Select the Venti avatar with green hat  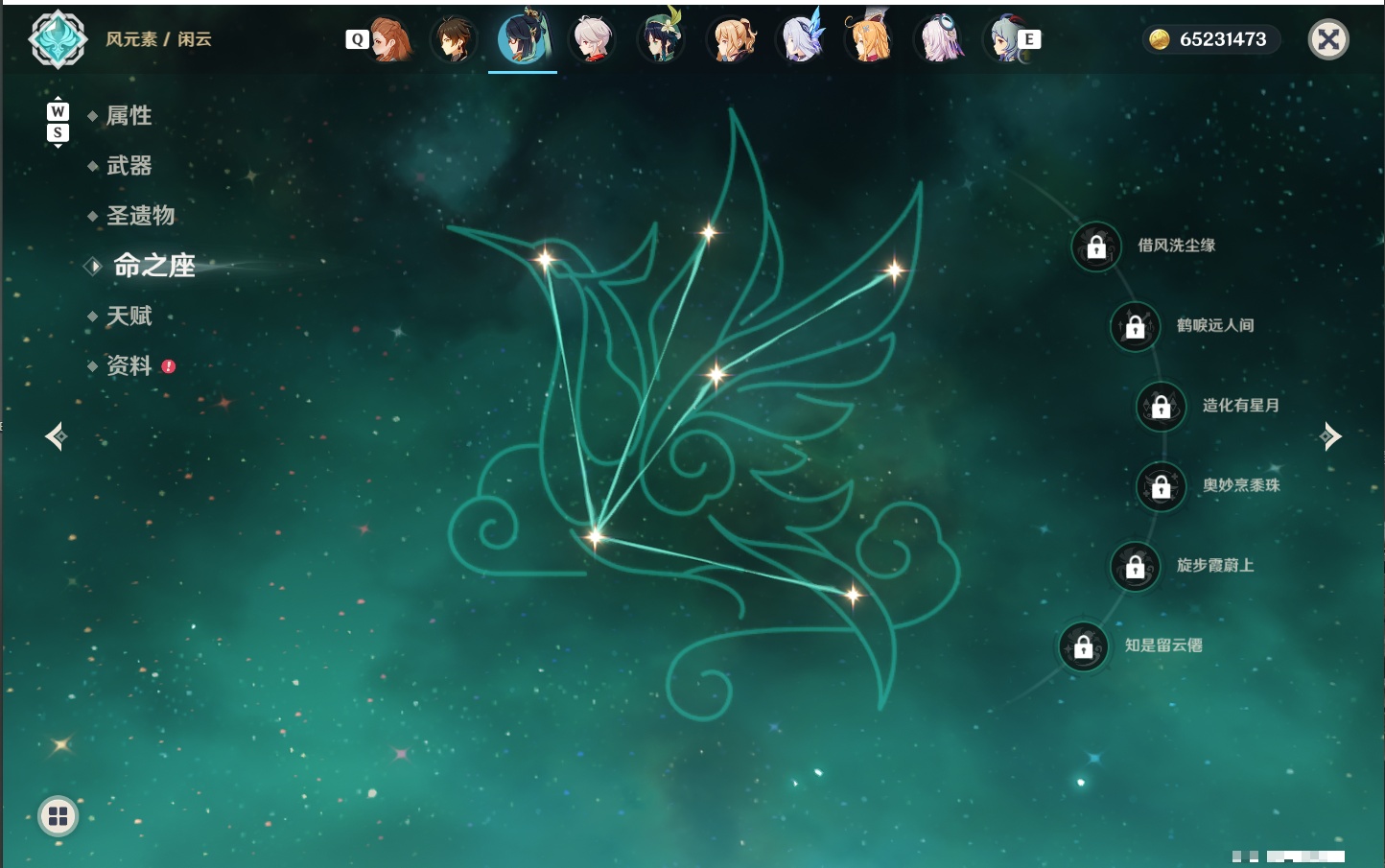click(661, 38)
